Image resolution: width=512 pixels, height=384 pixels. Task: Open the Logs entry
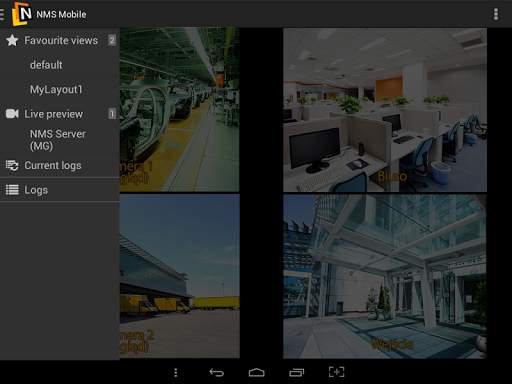coord(60,190)
